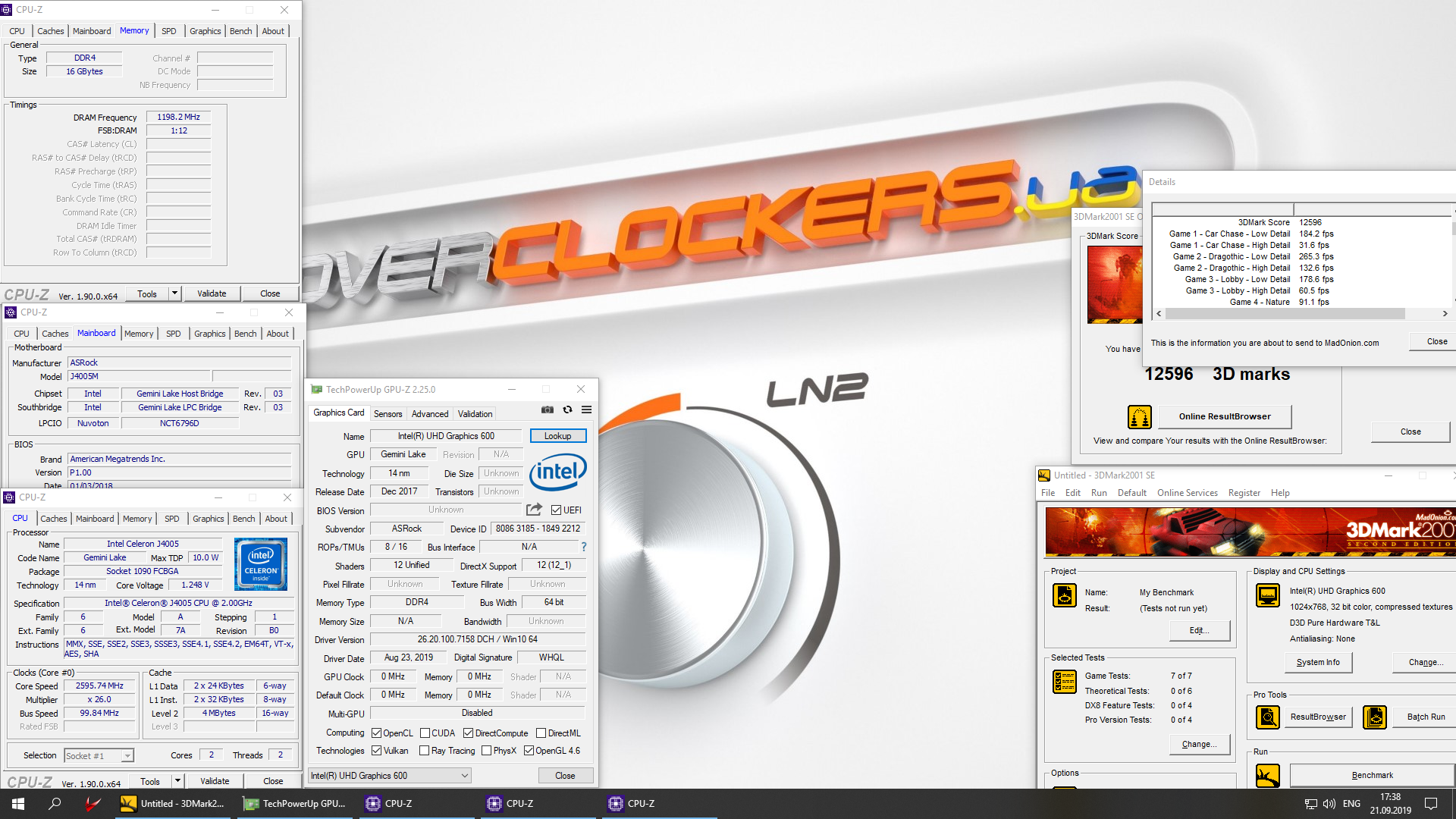Expand Tools dropdown arrow in bottom CPU-Z window
1456x819 pixels.
pos(178,781)
